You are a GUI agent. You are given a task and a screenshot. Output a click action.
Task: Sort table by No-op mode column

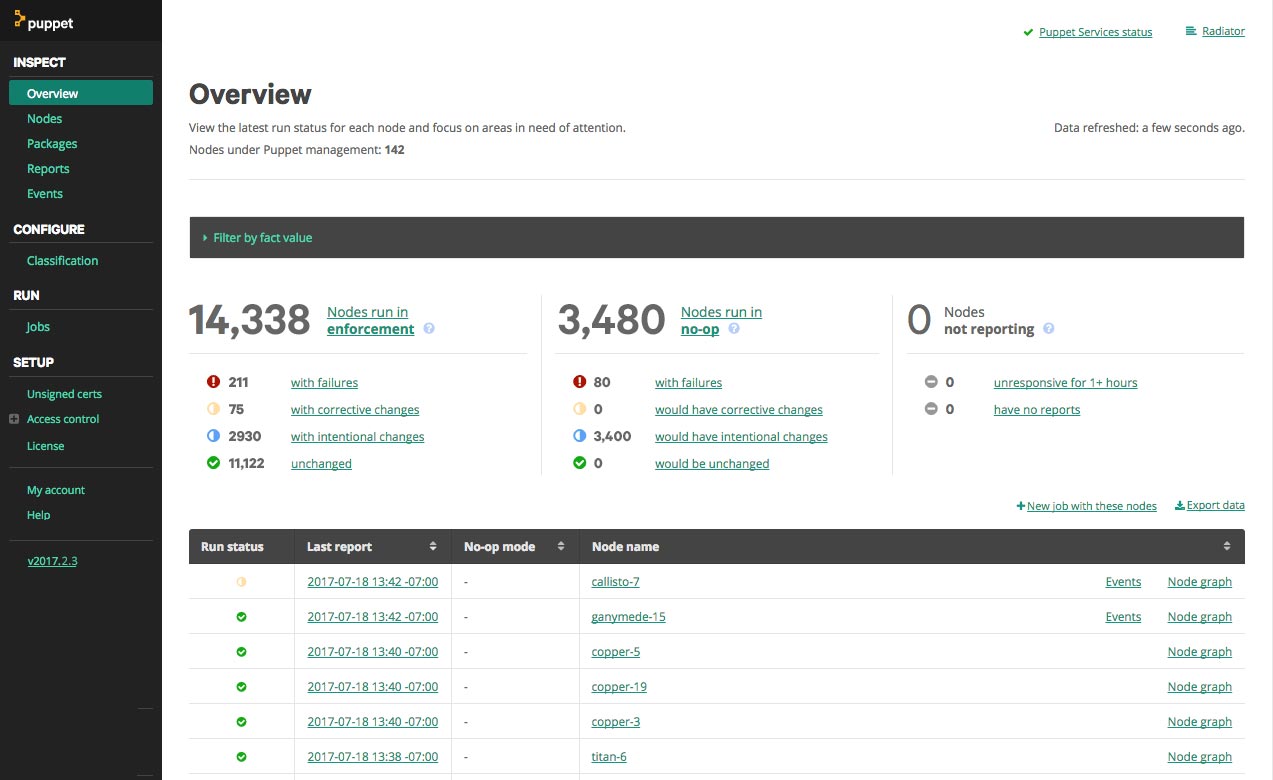tap(561, 547)
